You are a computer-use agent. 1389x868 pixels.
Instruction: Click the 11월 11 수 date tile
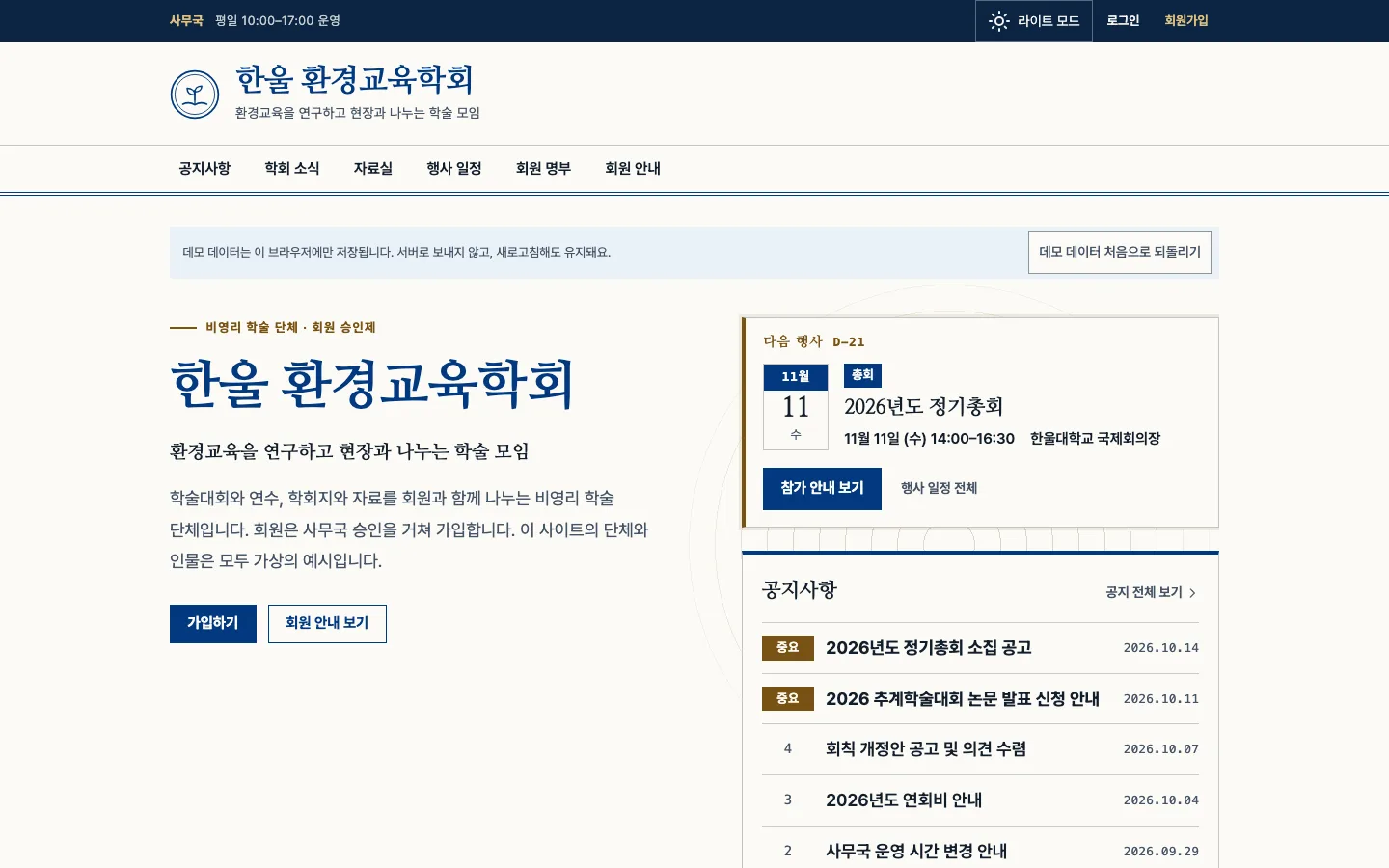tap(796, 407)
